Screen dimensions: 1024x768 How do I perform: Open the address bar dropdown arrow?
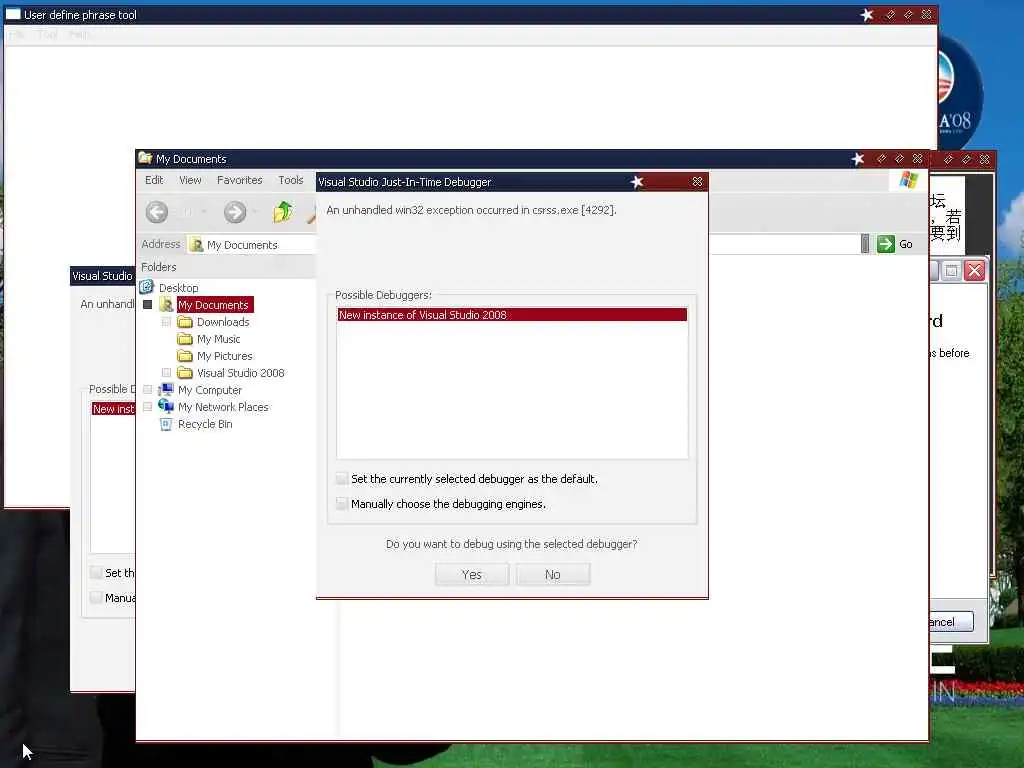865,244
